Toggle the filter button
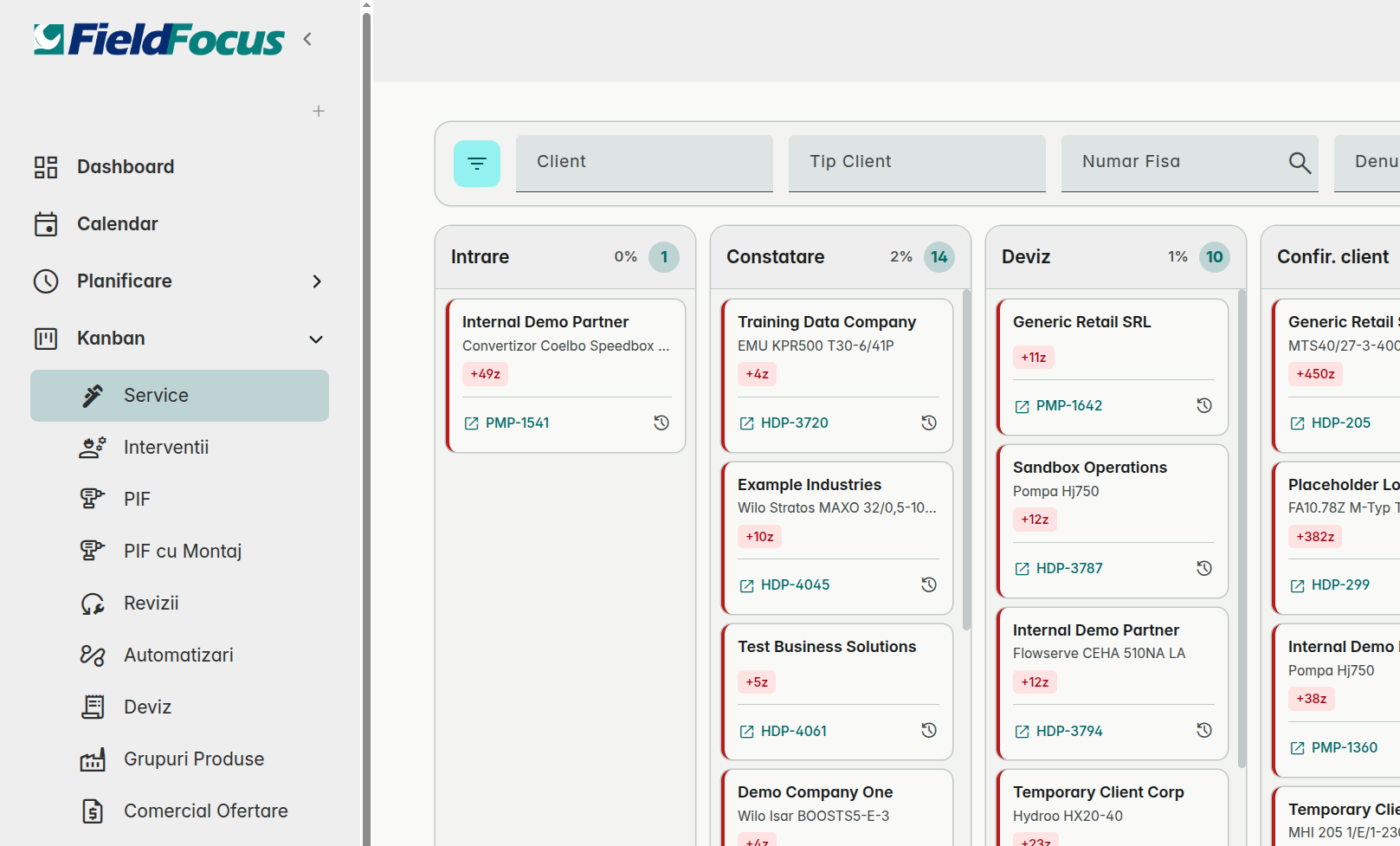 pos(477,164)
